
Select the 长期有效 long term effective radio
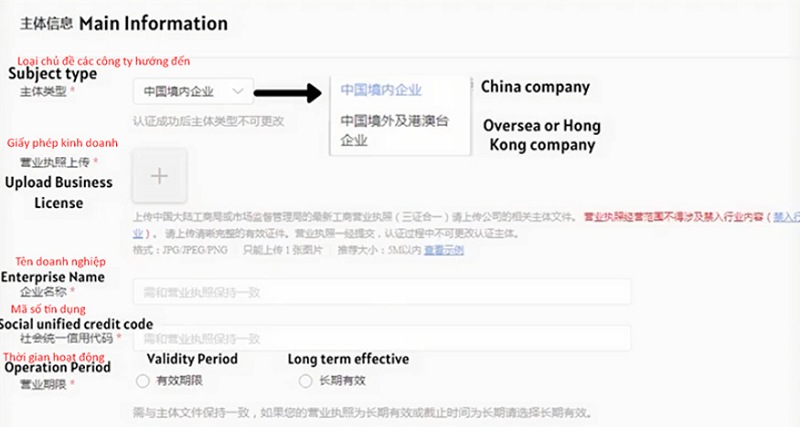[305, 380]
